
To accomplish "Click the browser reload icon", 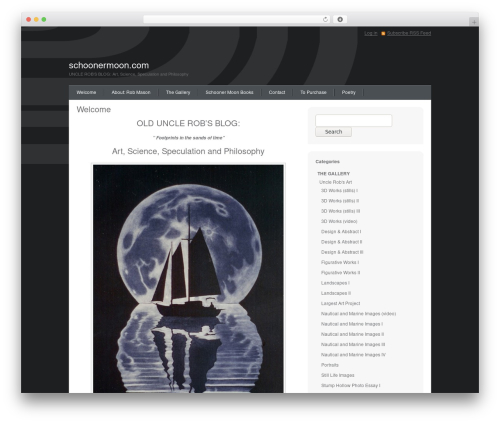I will click(325, 19).
